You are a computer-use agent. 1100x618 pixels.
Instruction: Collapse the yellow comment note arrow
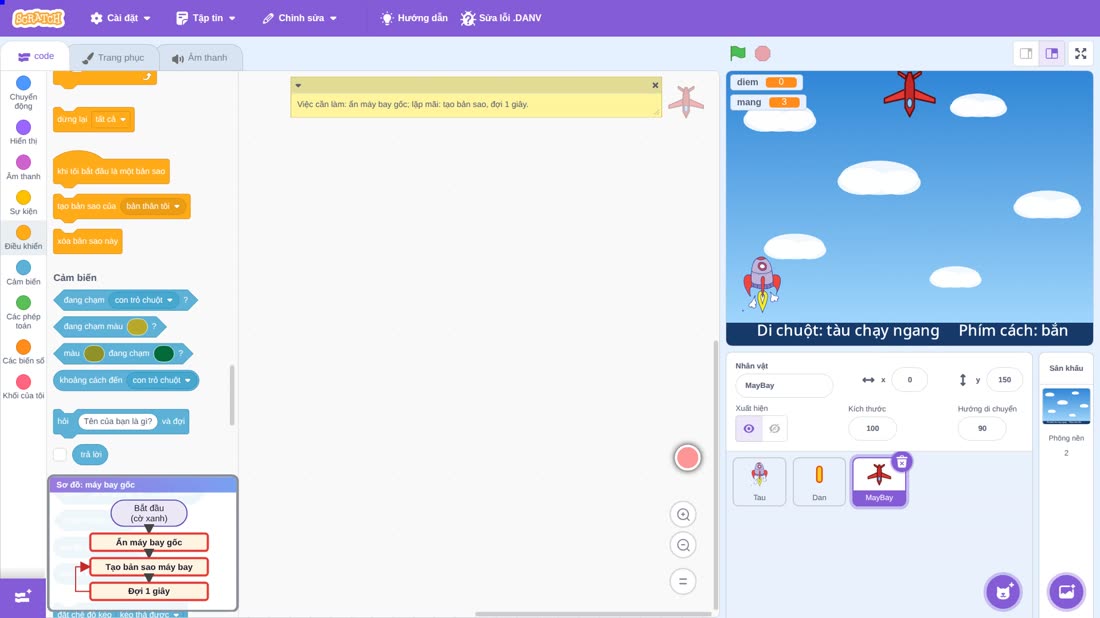pos(298,86)
